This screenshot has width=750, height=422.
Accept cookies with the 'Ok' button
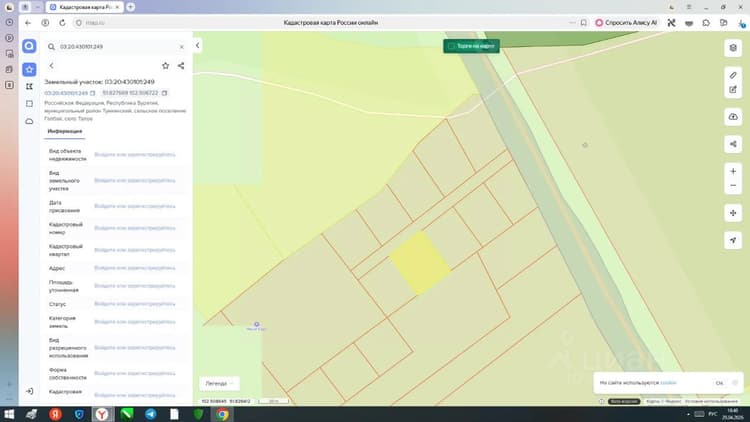tap(719, 383)
